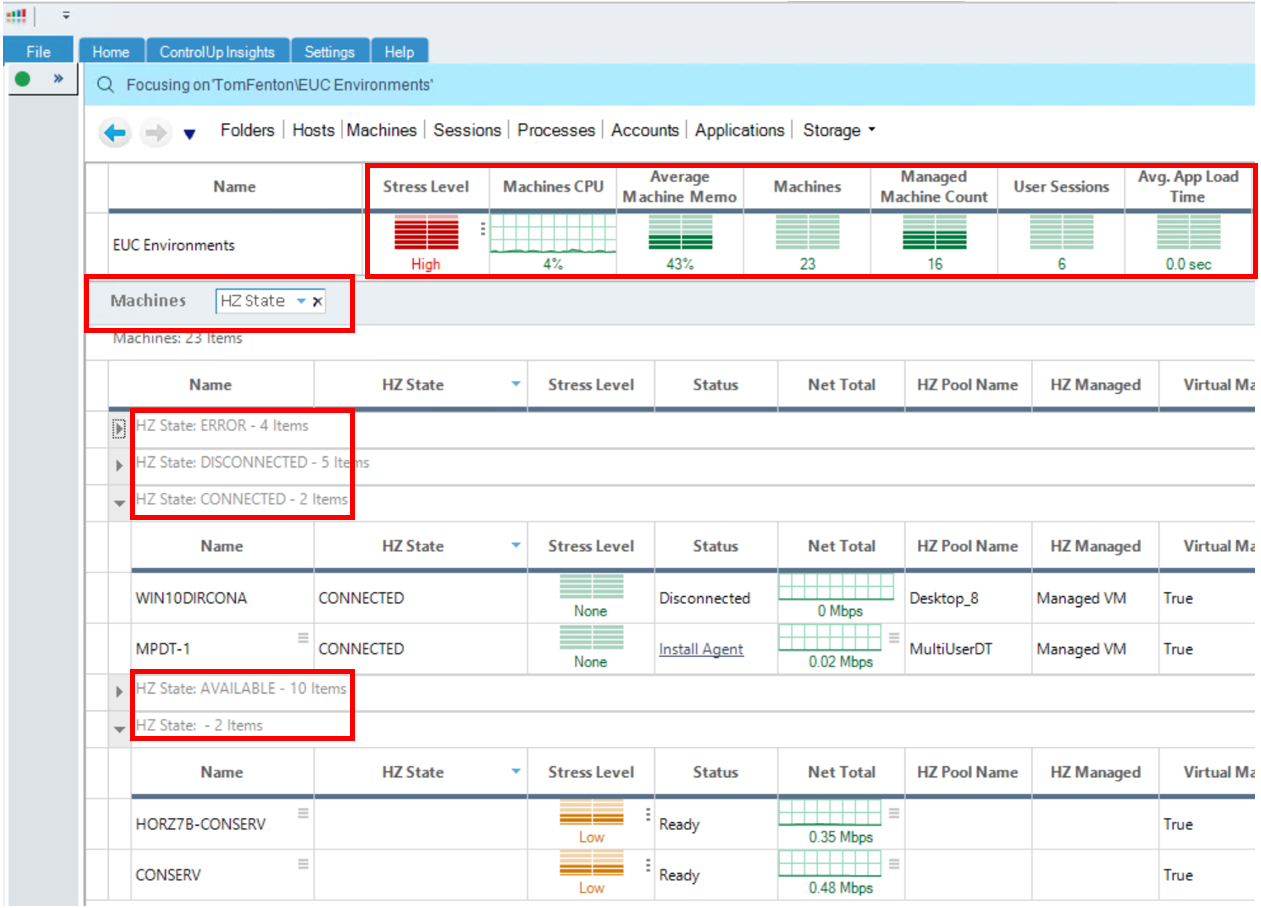
Task: Open the Settings tab
Action: point(329,52)
